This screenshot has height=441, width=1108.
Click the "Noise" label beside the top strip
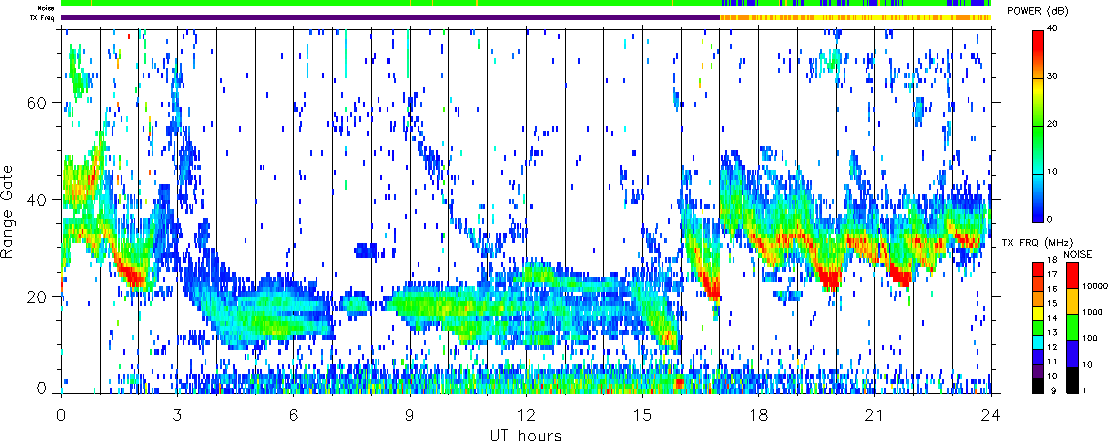[47, 7]
